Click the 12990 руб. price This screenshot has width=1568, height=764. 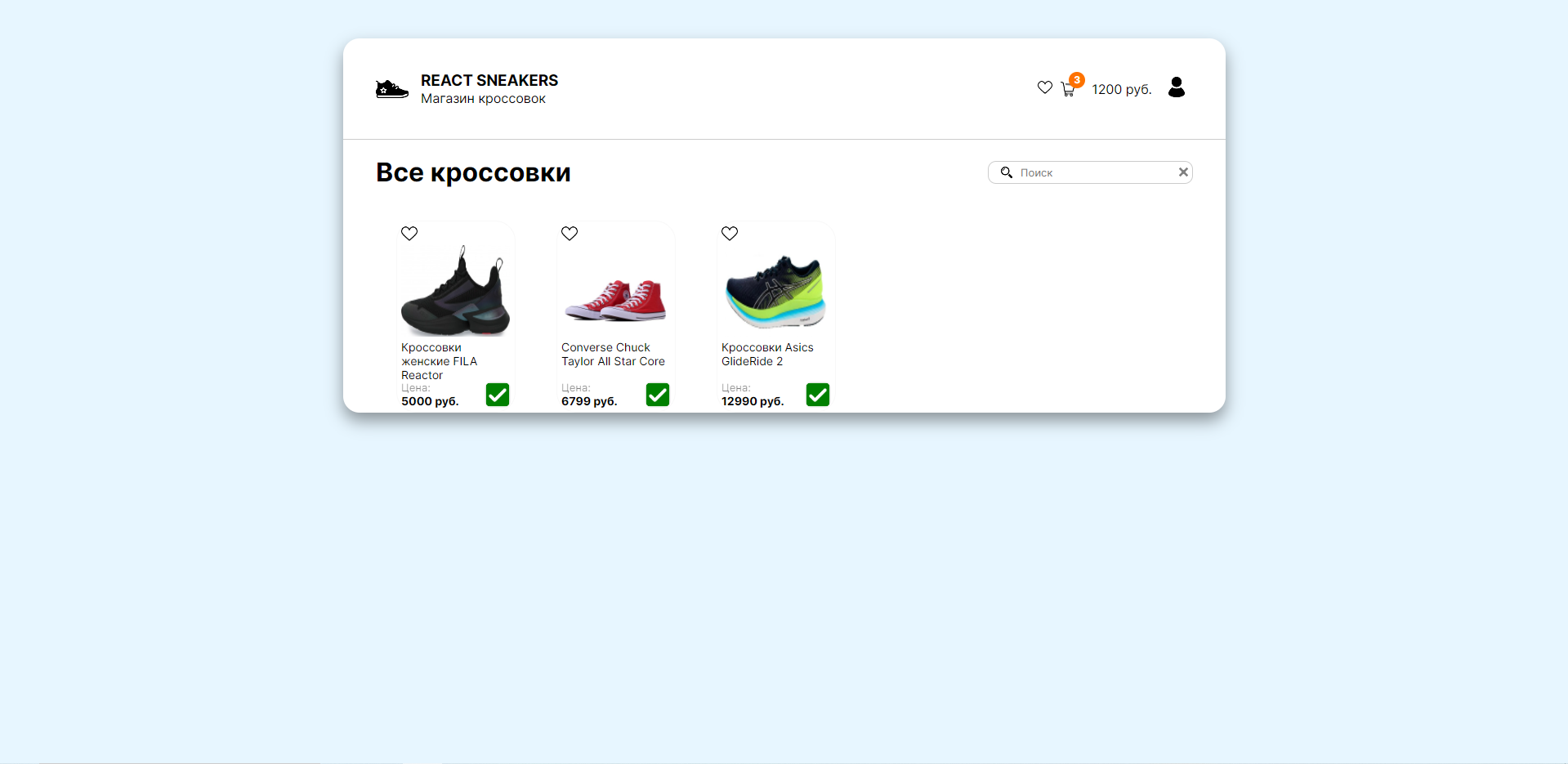[753, 401]
